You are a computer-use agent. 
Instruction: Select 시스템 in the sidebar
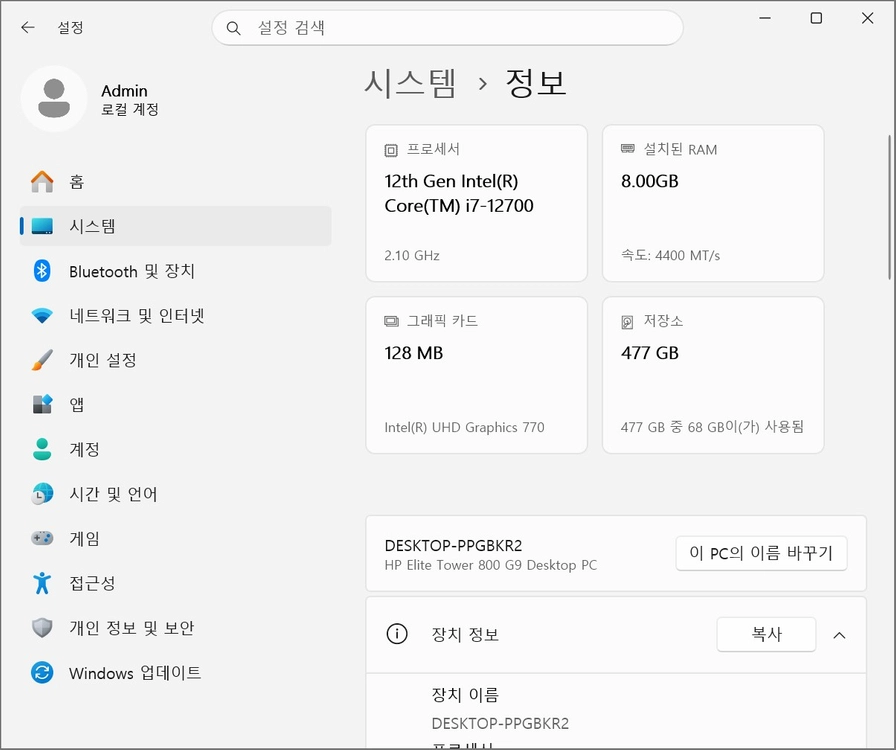[x=175, y=226]
